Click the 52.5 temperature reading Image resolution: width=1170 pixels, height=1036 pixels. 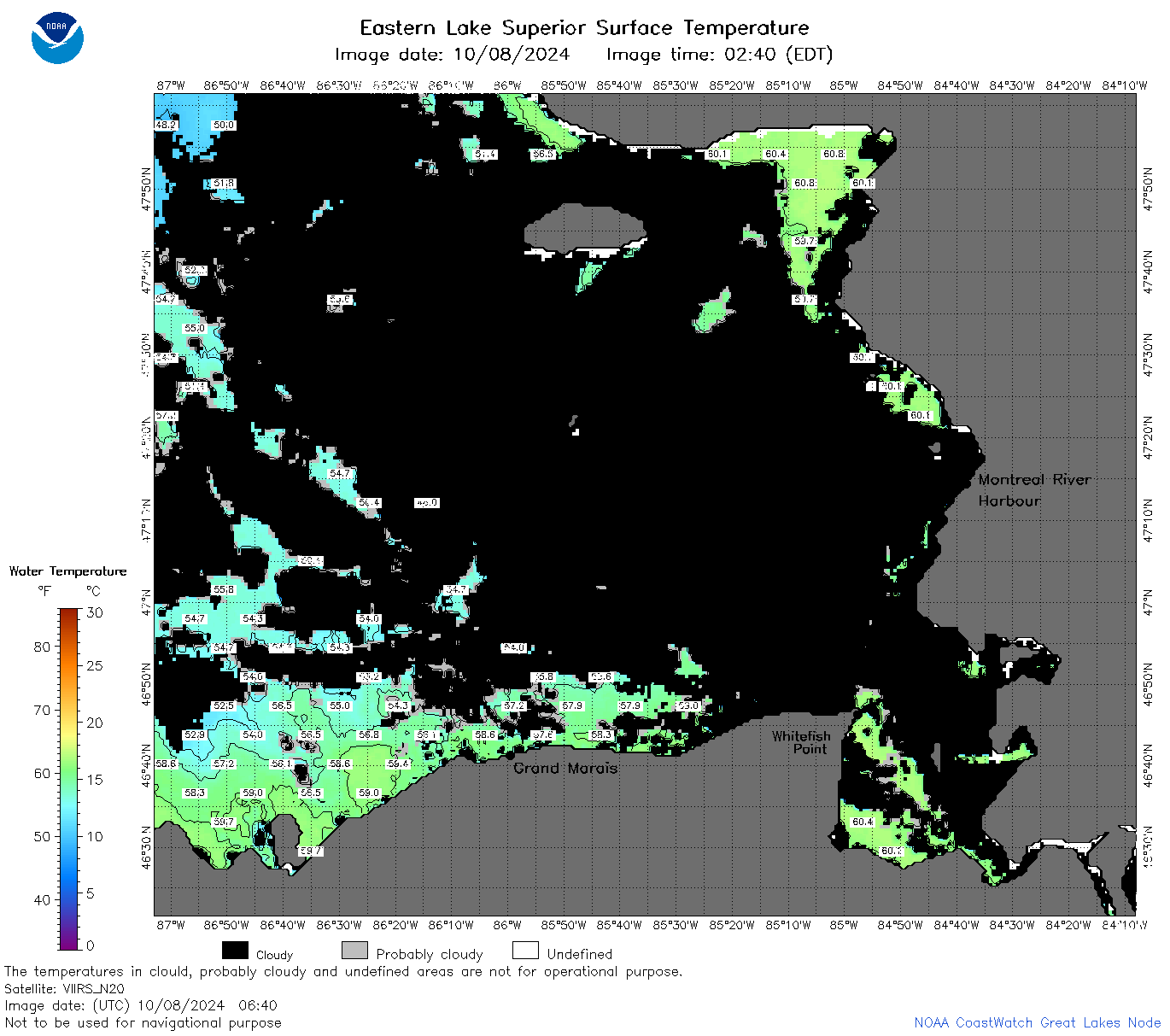pos(224,705)
